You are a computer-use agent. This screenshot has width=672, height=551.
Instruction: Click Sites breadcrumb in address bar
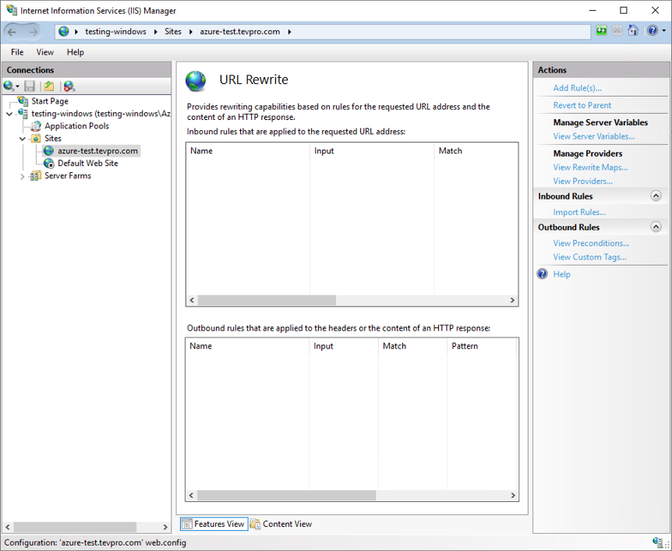click(173, 32)
